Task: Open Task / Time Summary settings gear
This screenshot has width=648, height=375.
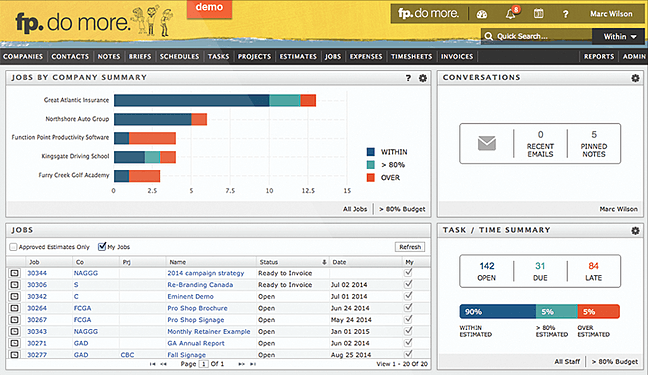Action: [x=635, y=230]
